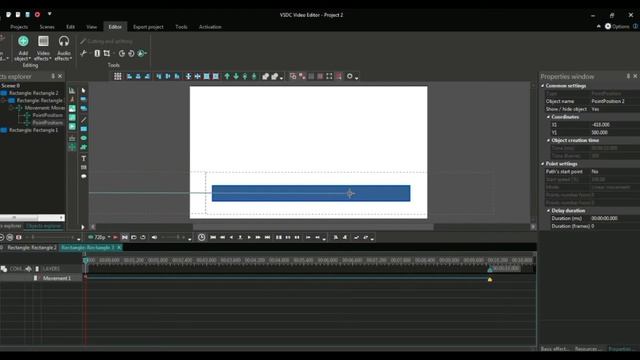Click the Add object button
Viewport: 640px width, 360px height.
(x=23, y=48)
